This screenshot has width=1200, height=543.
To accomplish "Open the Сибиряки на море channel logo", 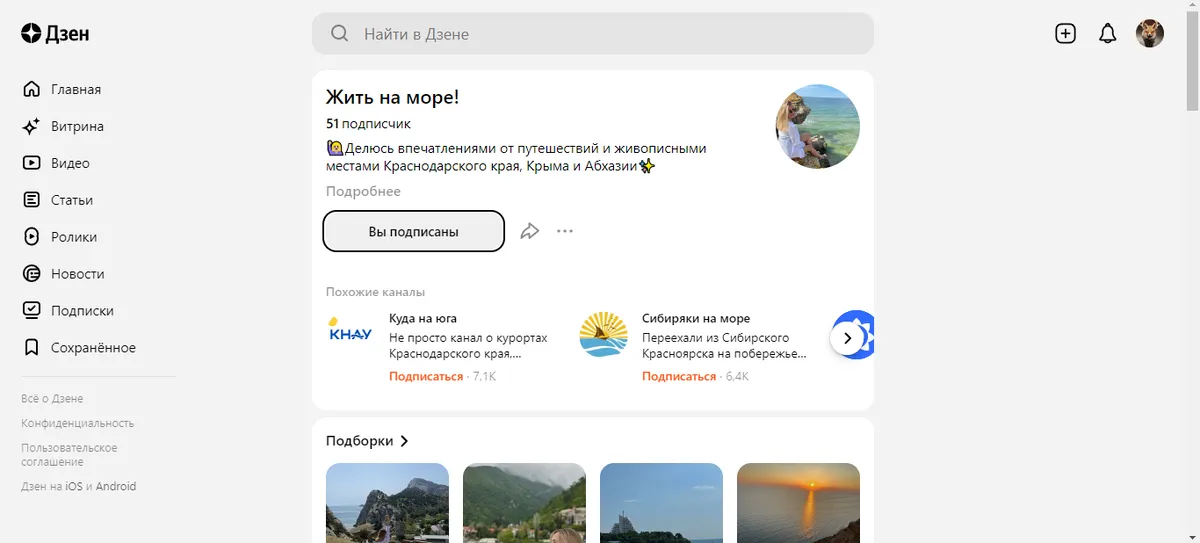I will tap(604, 334).
